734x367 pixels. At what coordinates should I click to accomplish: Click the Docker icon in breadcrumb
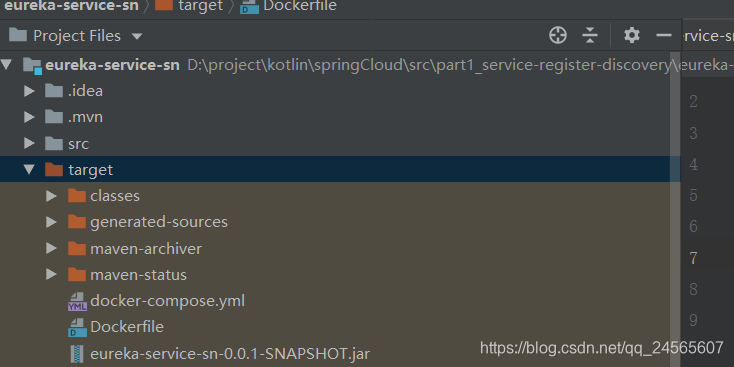(250, 7)
